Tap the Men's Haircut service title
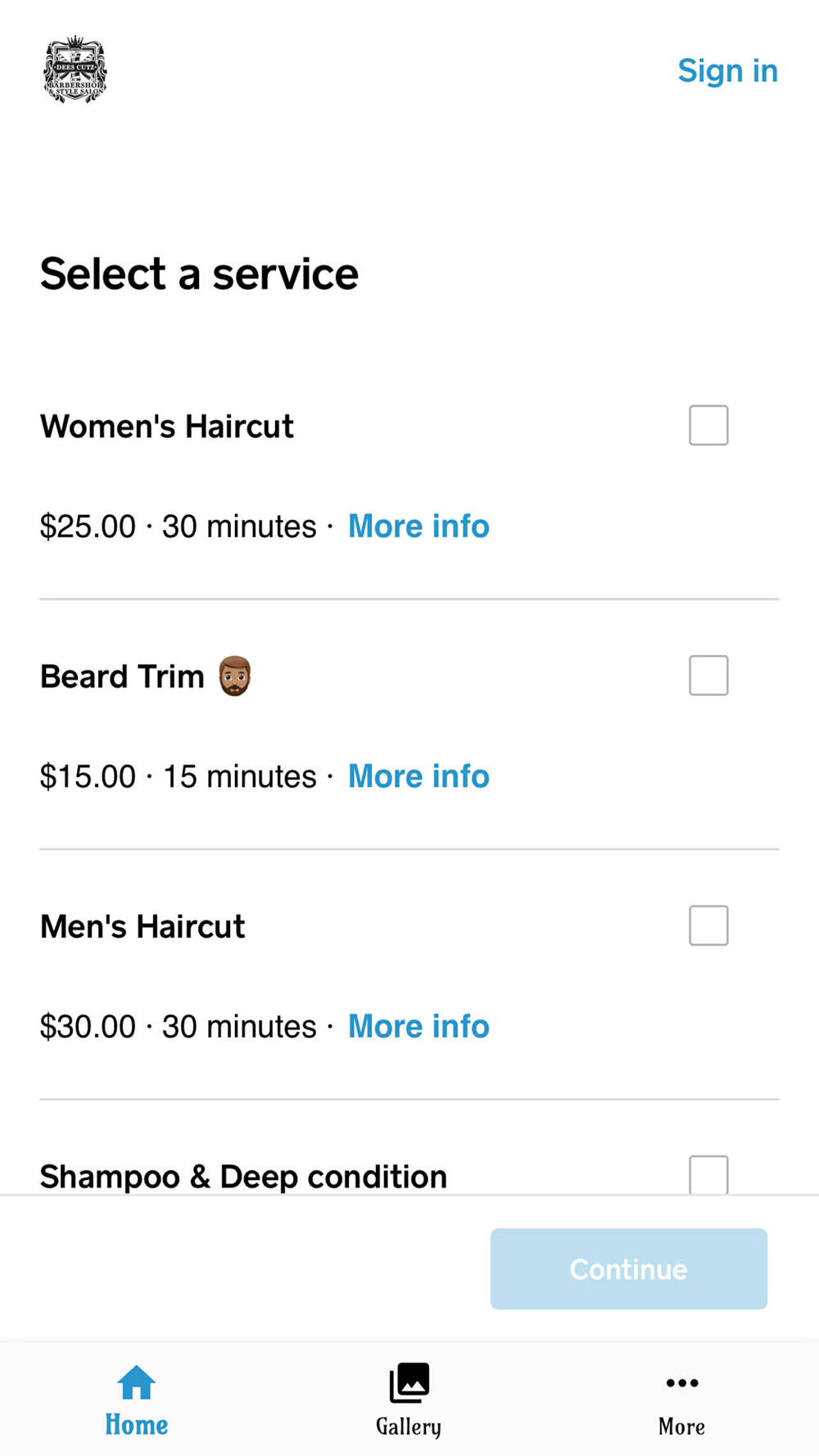The height and width of the screenshot is (1456, 819). [143, 927]
